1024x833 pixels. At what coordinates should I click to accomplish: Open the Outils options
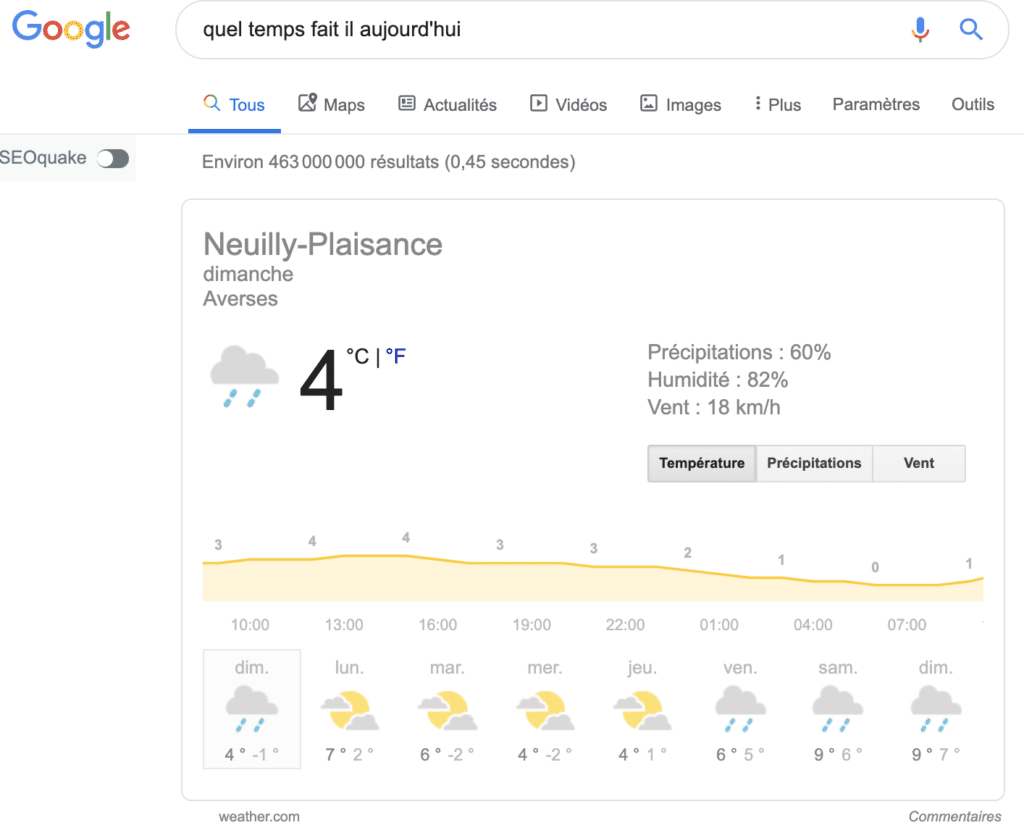pos(972,104)
